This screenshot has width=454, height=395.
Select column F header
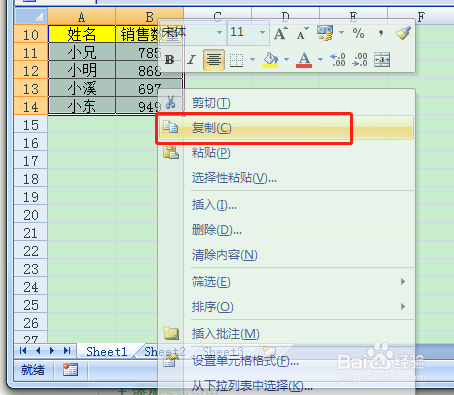[x=421, y=16]
